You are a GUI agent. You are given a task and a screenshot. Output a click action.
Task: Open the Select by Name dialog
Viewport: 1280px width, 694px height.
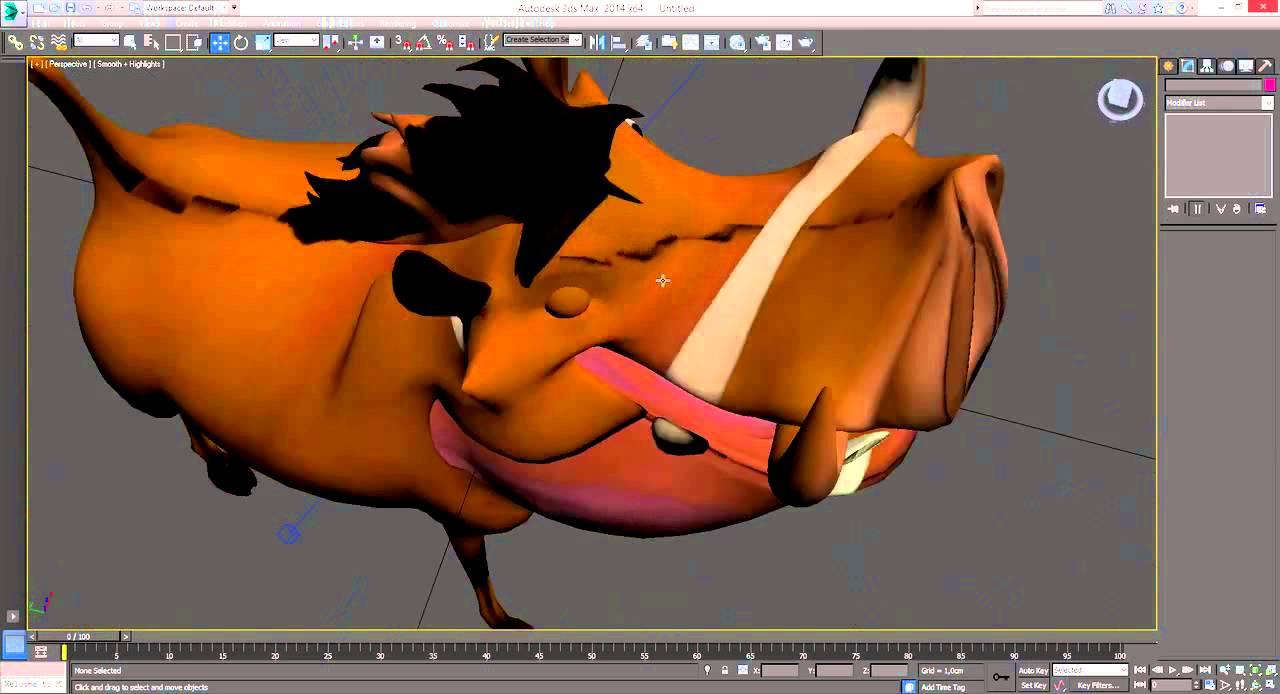pos(151,42)
